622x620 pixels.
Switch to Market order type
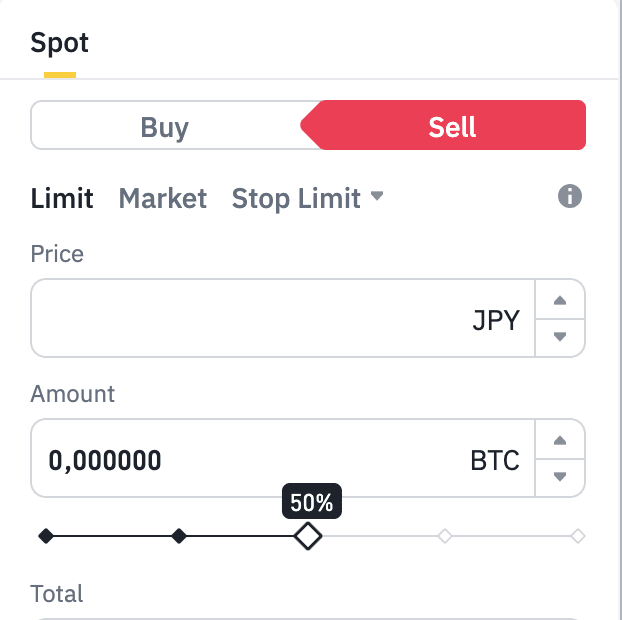pyautogui.click(x=163, y=198)
